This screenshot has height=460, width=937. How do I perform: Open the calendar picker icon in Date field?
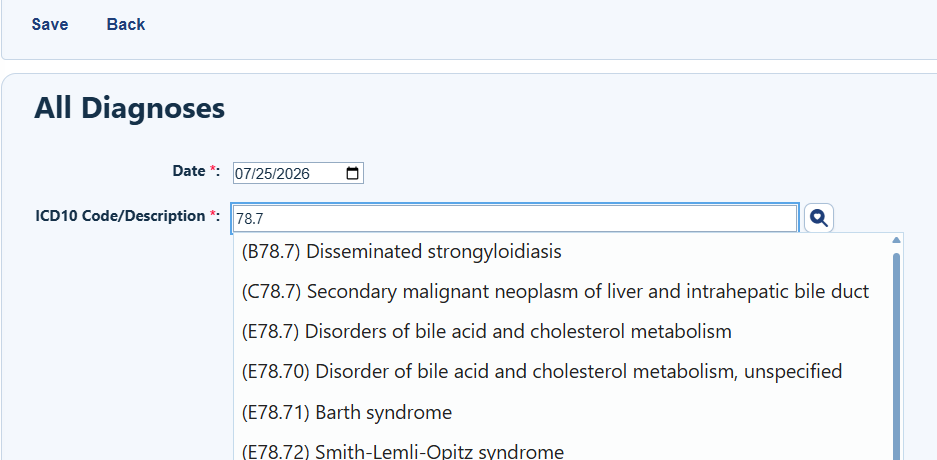coord(353,173)
